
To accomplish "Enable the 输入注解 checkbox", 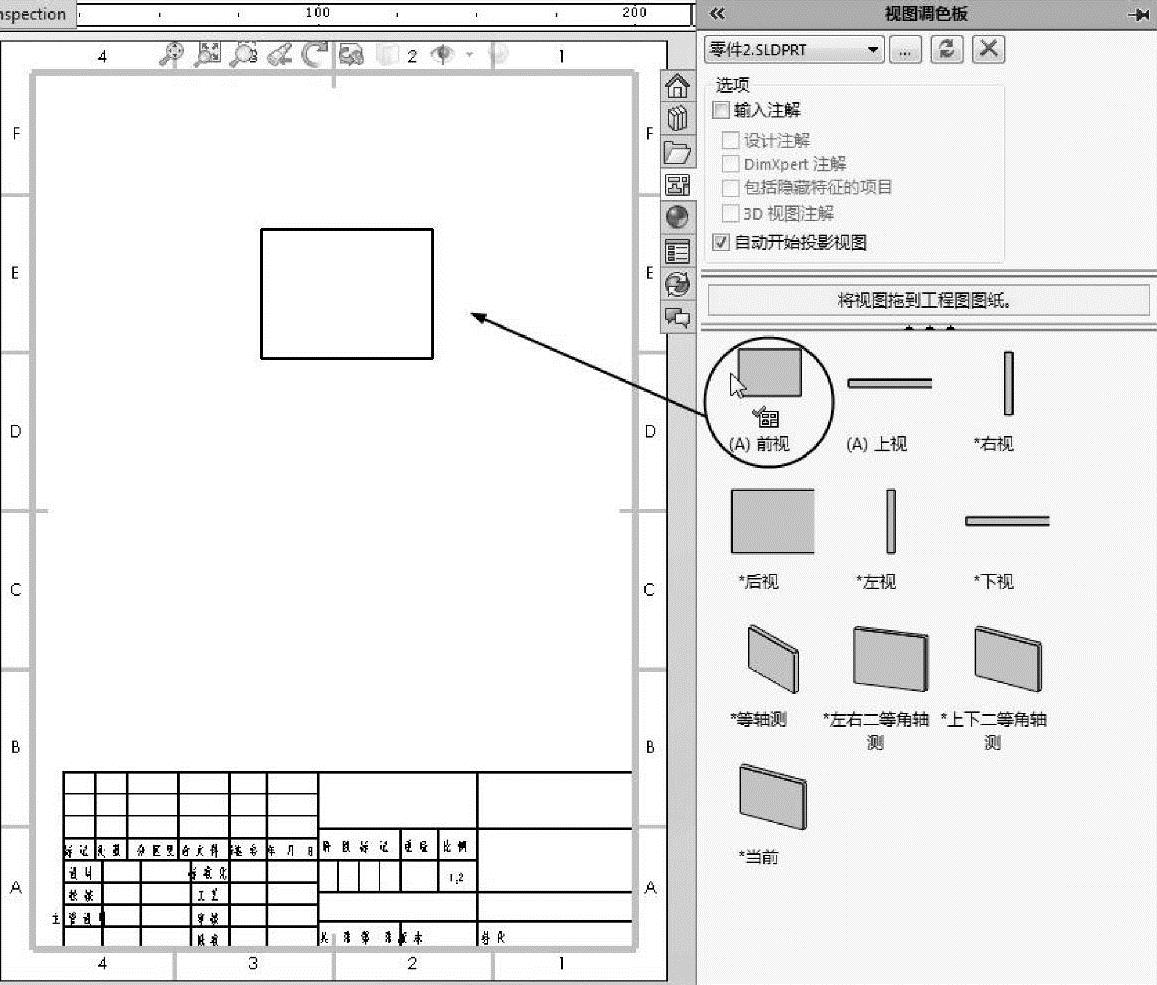I will [721, 110].
